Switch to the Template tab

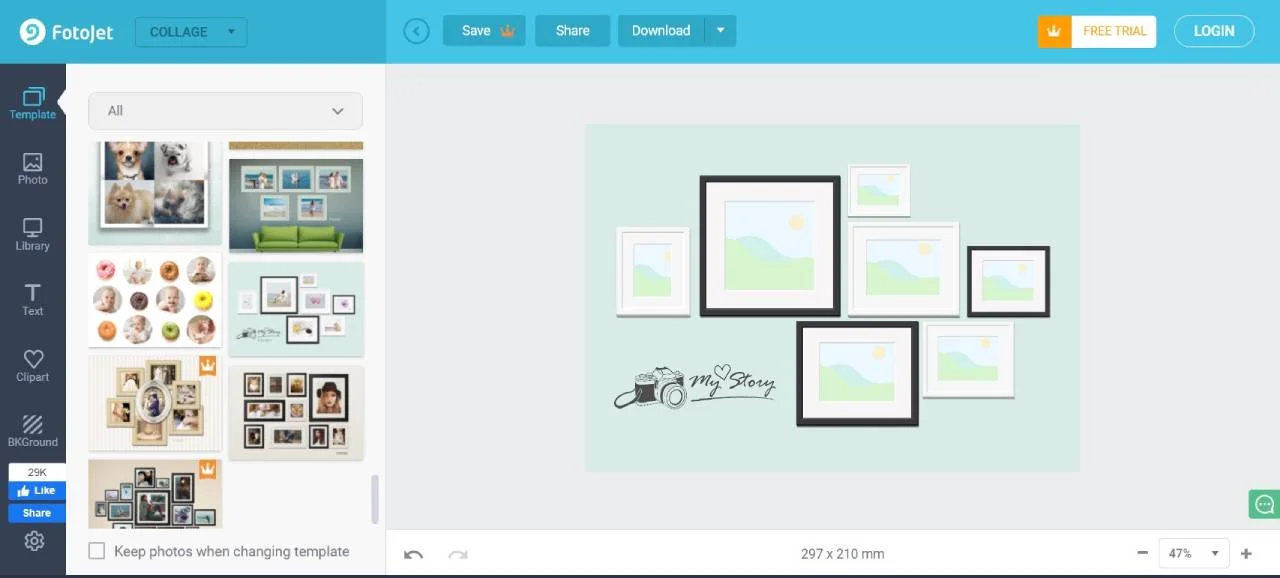pyautogui.click(x=32, y=103)
